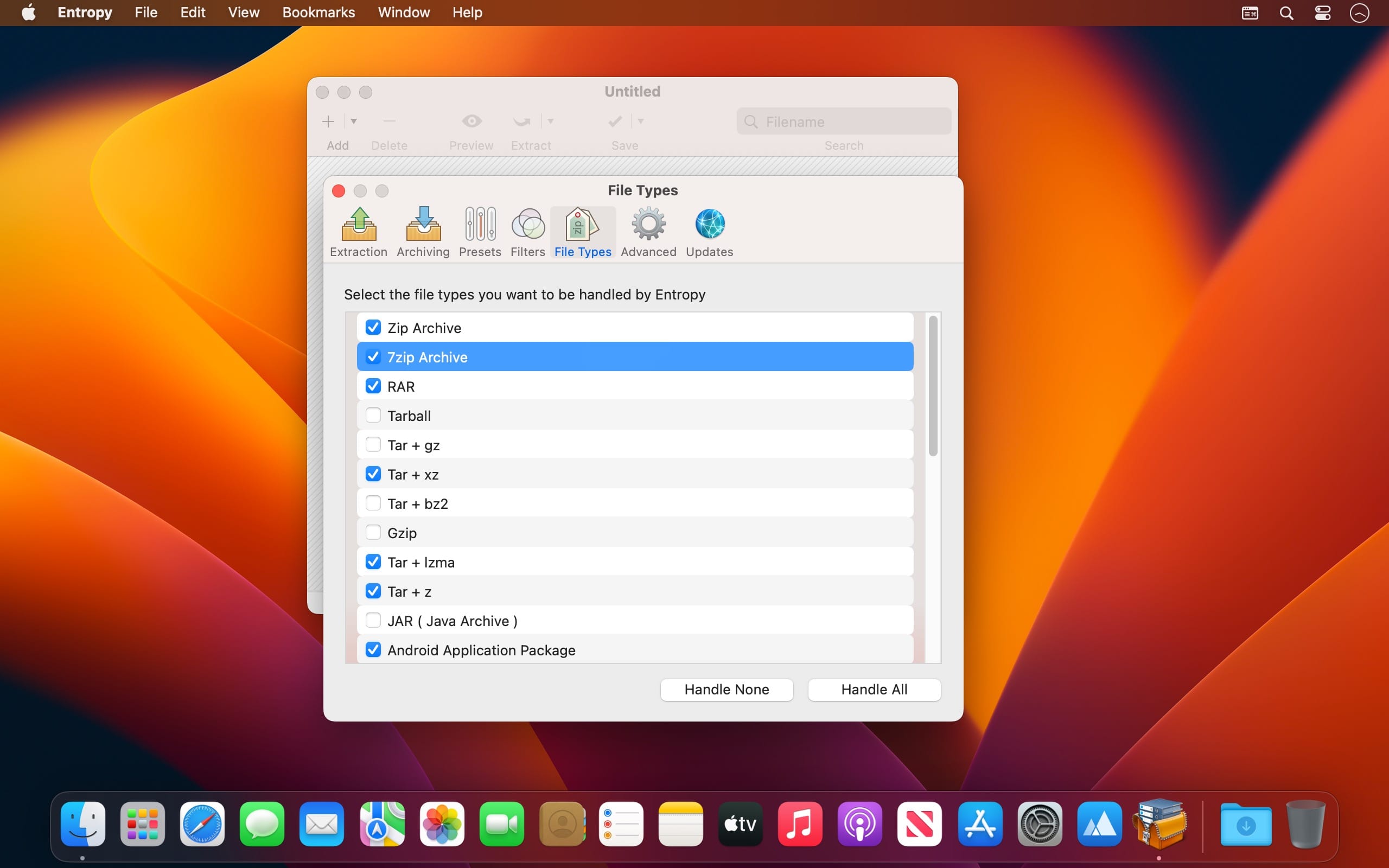Screen dimensions: 1389x868
Task: Open the Bookmarks menu
Action: point(318,12)
